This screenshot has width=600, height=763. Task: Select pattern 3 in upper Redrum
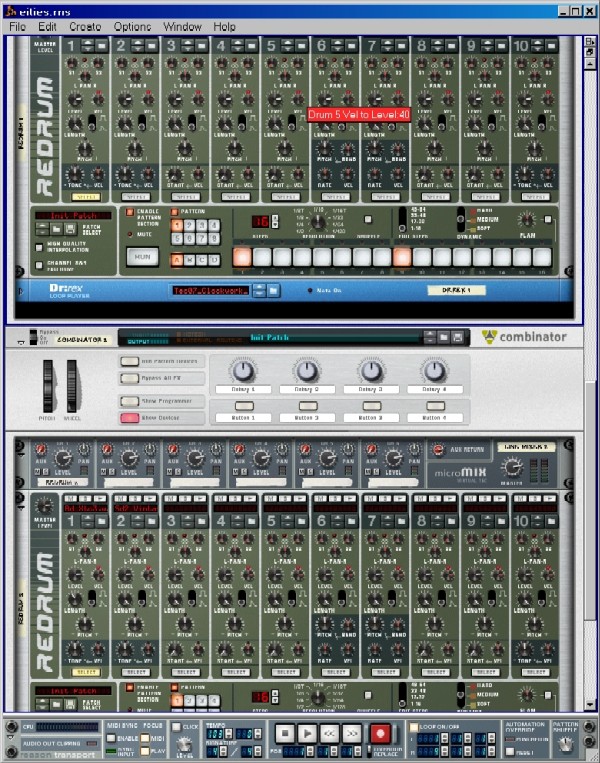(201, 225)
